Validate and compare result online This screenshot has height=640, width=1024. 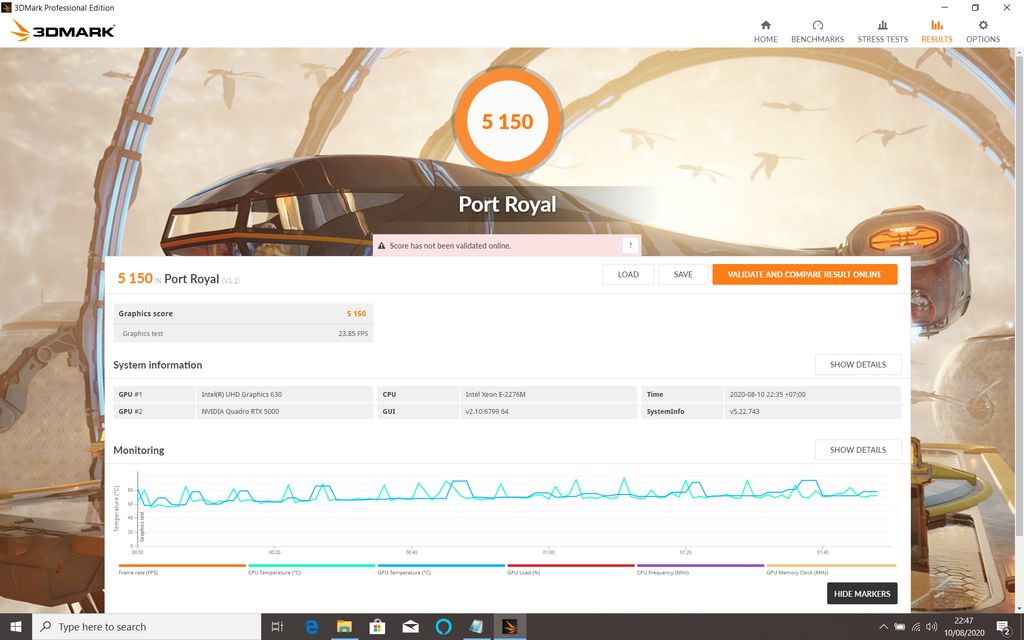[x=805, y=274]
